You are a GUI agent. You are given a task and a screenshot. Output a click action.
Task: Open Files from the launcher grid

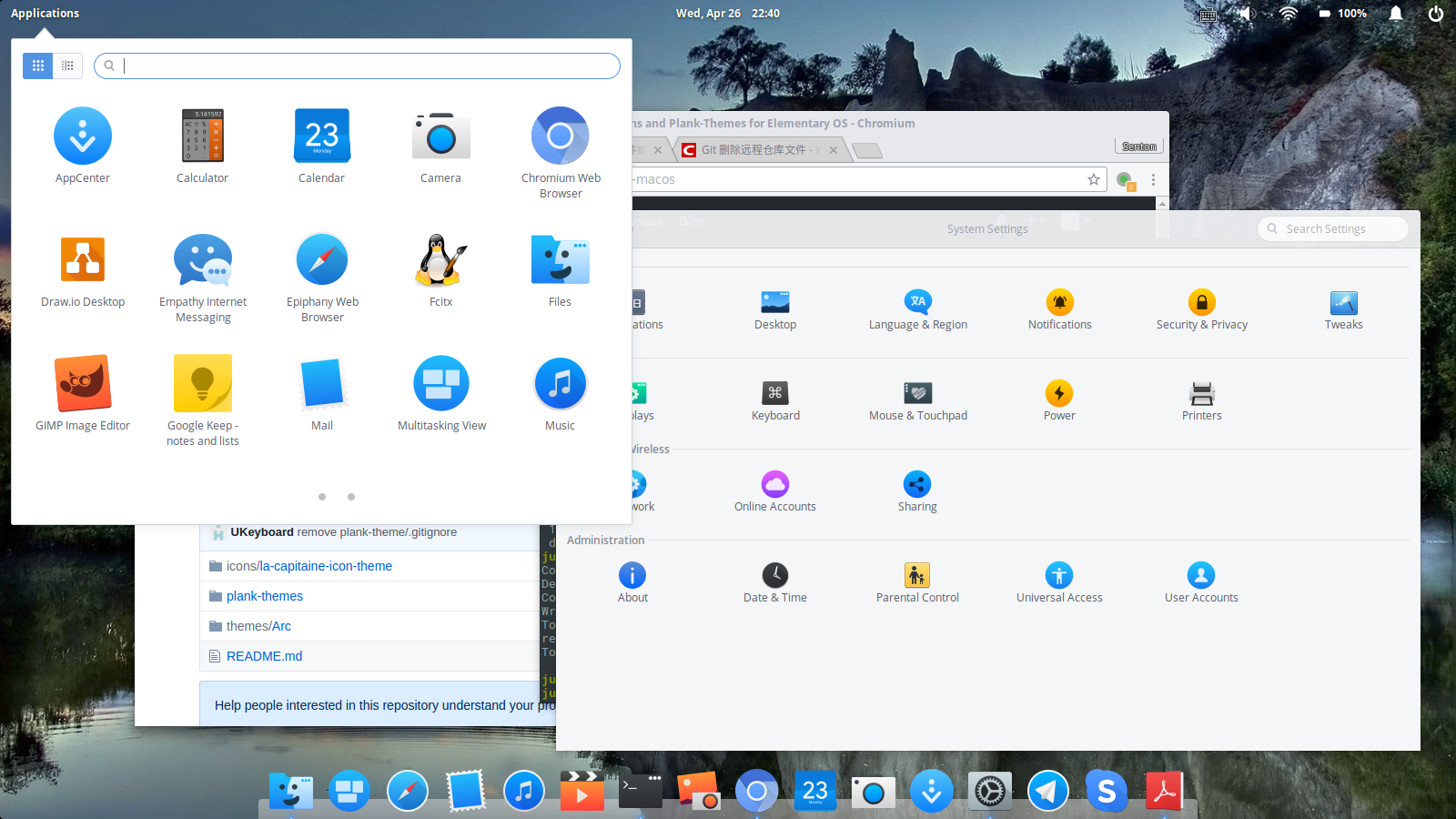click(560, 269)
